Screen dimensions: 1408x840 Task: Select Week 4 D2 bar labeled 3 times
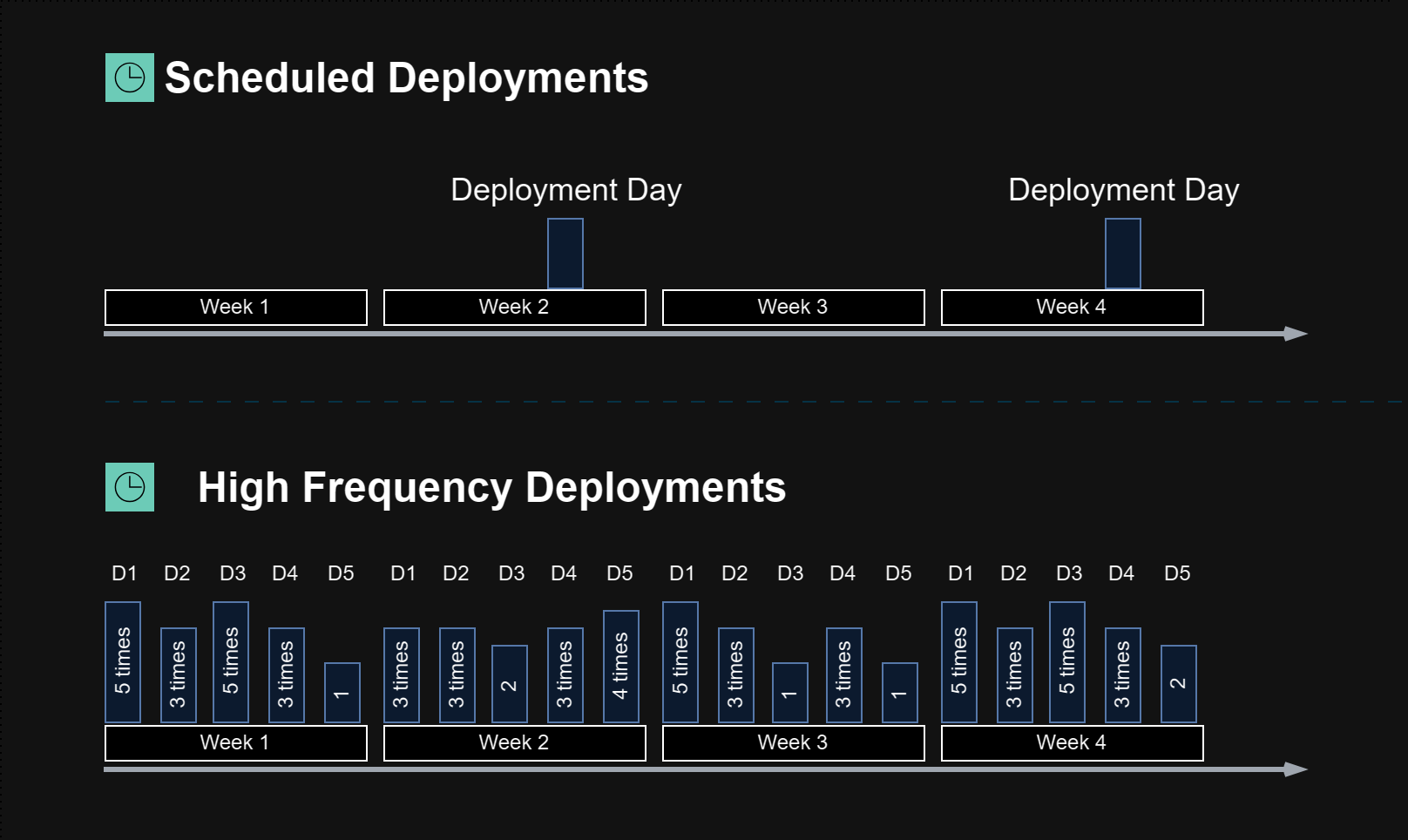coord(1015,675)
